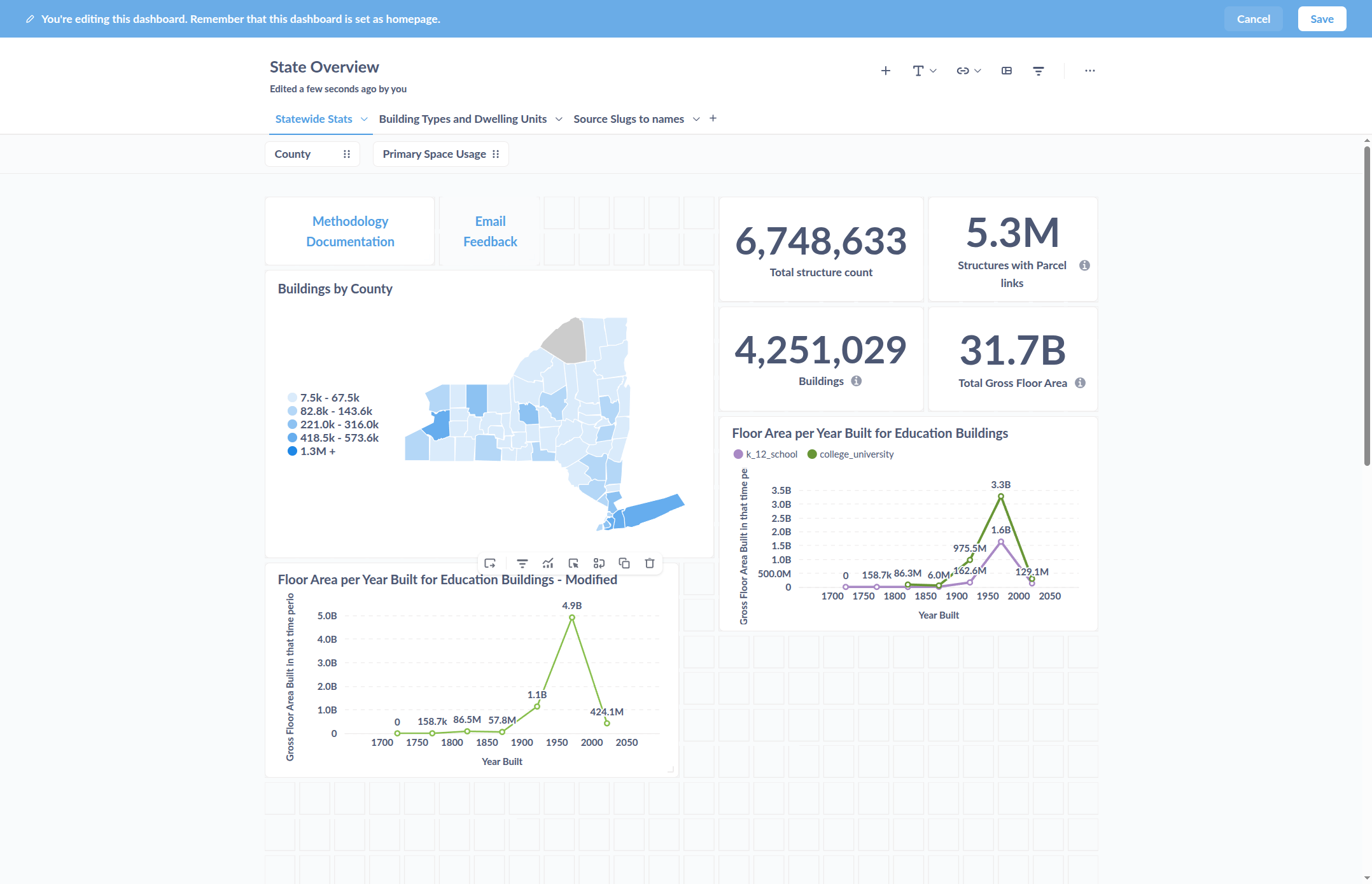Viewport: 1372px width, 884px height.
Task: Click the trash icon to remove card
Action: pyautogui.click(x=649, y=563)
